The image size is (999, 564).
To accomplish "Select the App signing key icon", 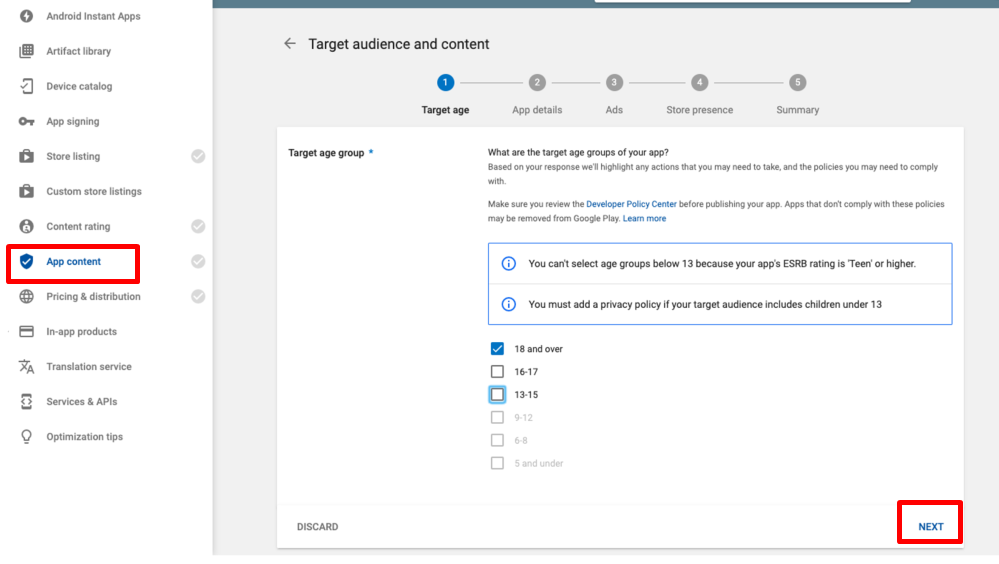I will [27, 122].
